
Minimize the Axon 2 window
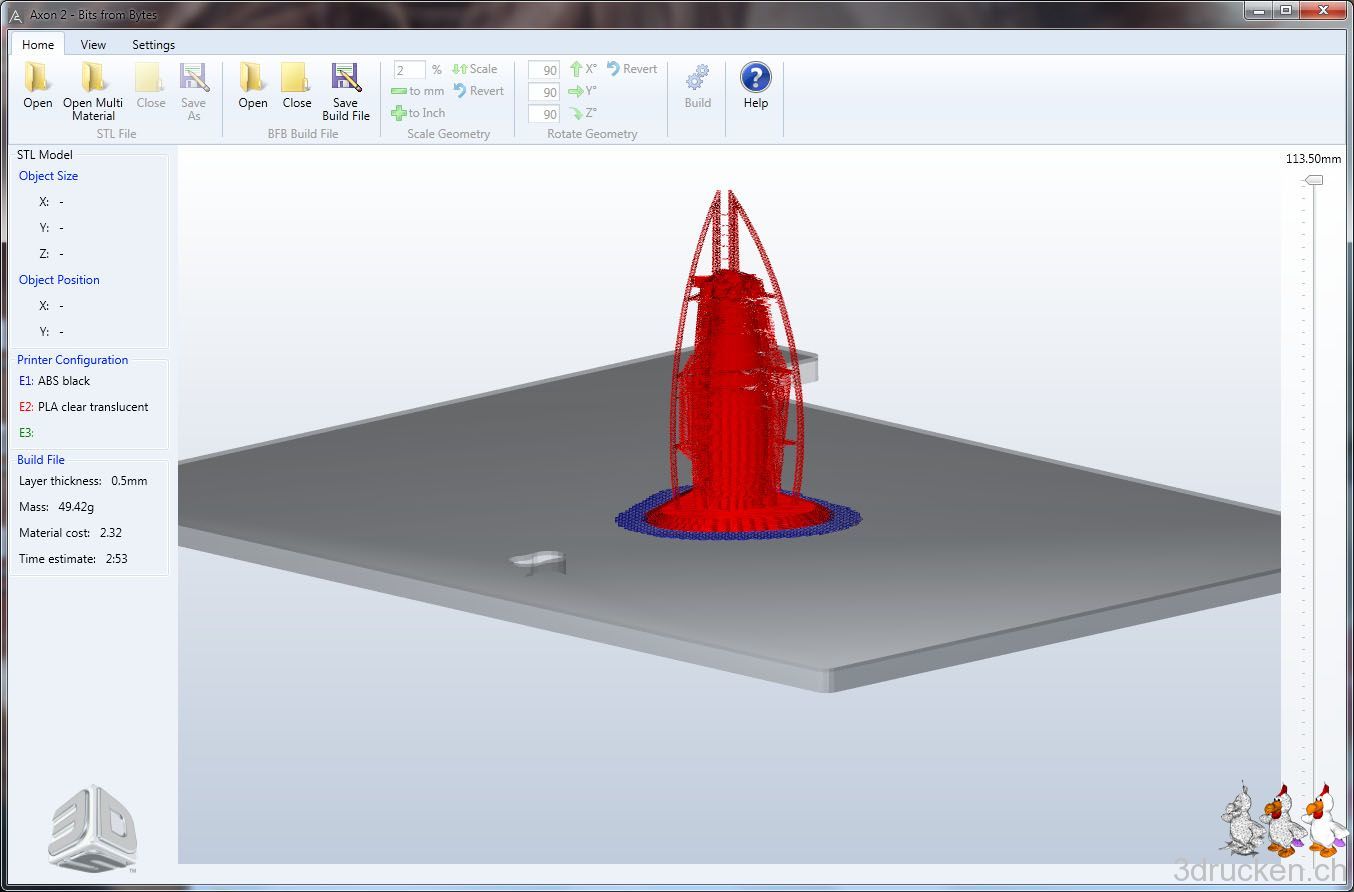tap(1258, 10)
